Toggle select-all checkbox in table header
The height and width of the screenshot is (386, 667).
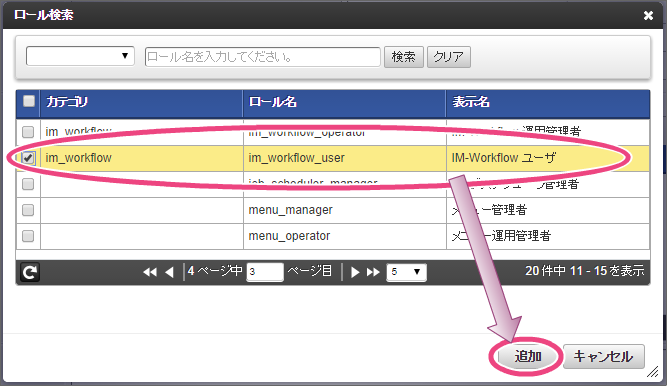(x=29, y=101)
